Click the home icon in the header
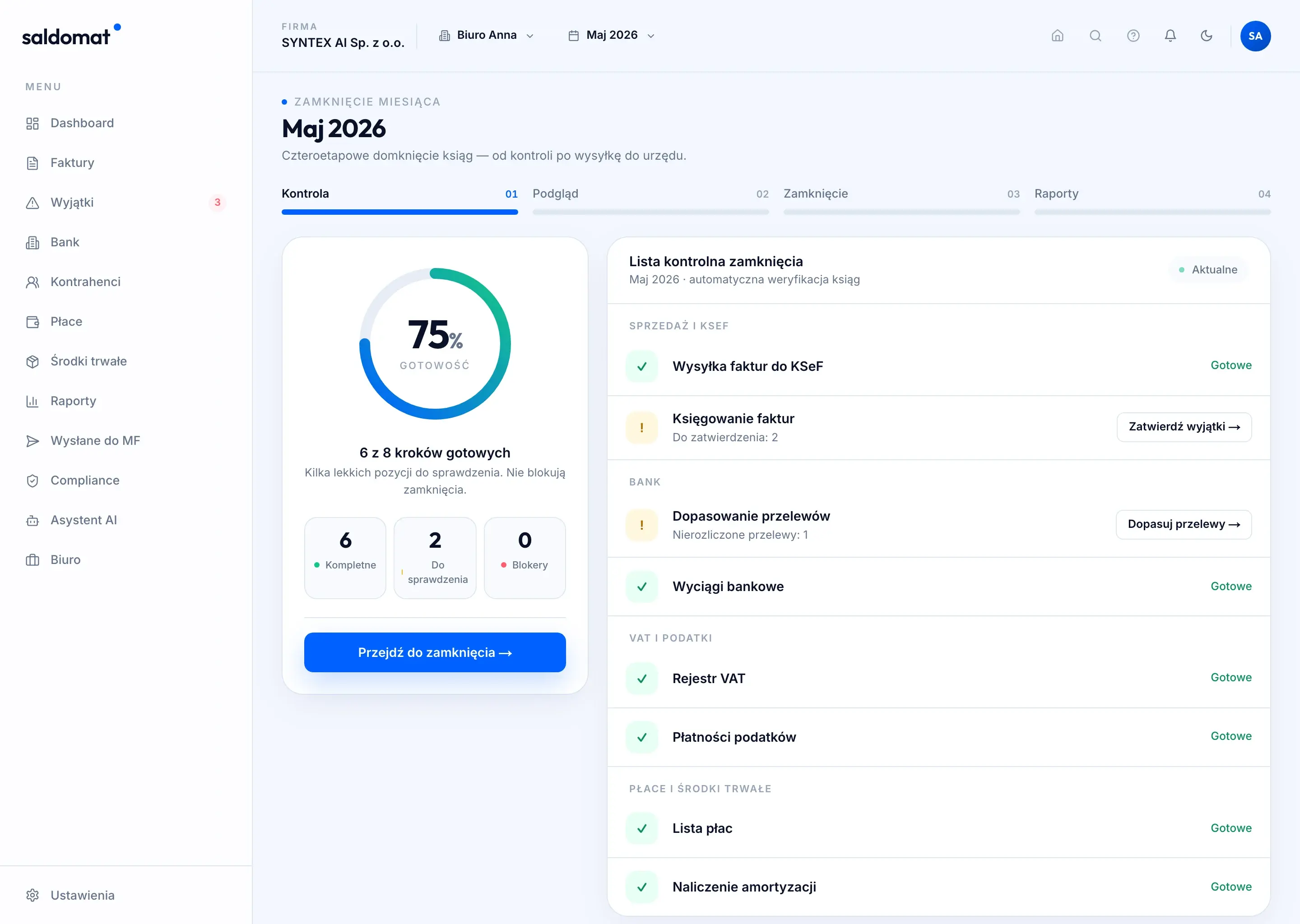Image resolution: width=1300 pixels, height=924 pixels. point(1058,36)
